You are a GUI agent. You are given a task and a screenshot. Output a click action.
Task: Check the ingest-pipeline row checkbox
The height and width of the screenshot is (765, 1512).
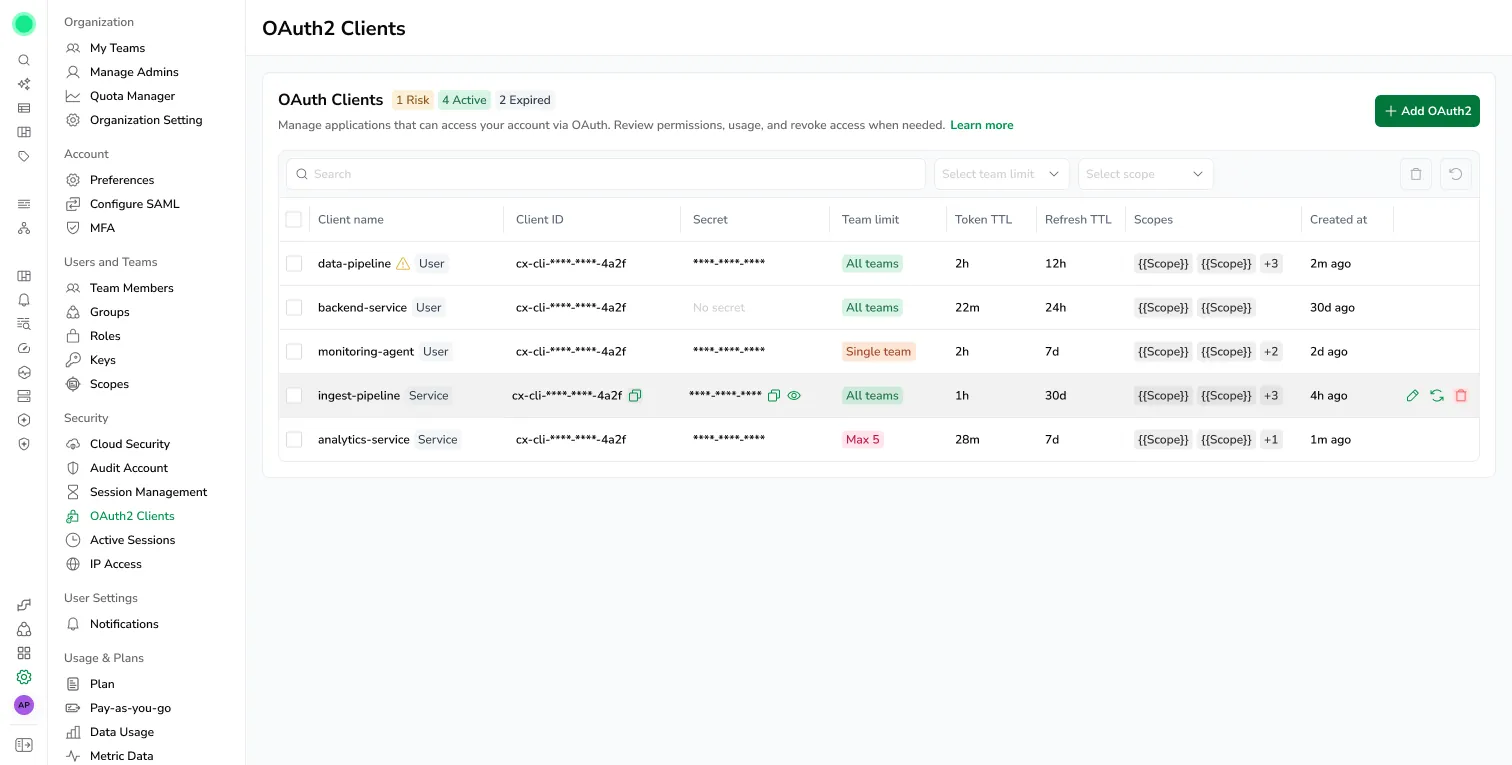pyautogui.click(x=294, y=396)
